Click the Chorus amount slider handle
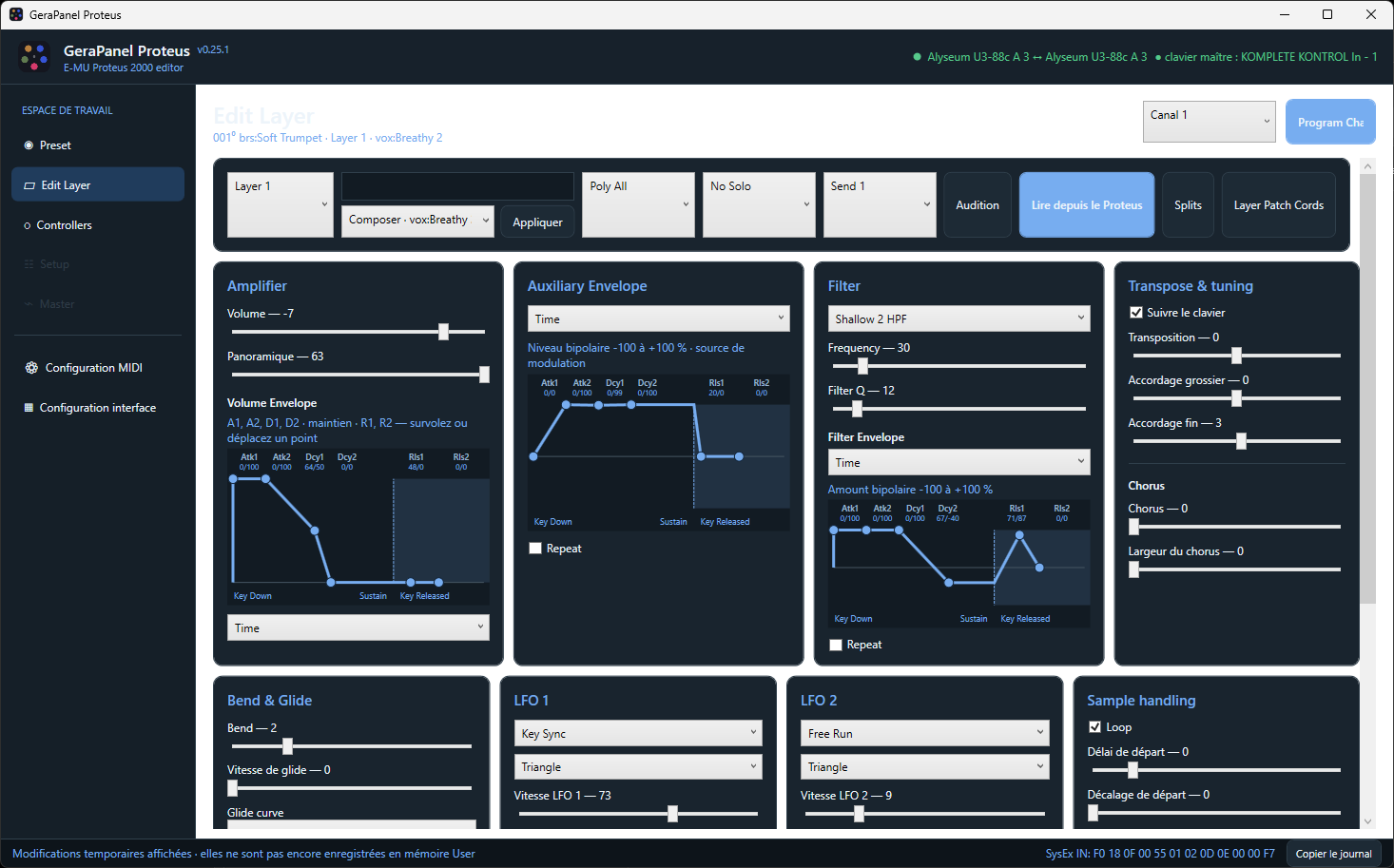The height and width of the screenshot is (868, 1394). click(1133, 526)
